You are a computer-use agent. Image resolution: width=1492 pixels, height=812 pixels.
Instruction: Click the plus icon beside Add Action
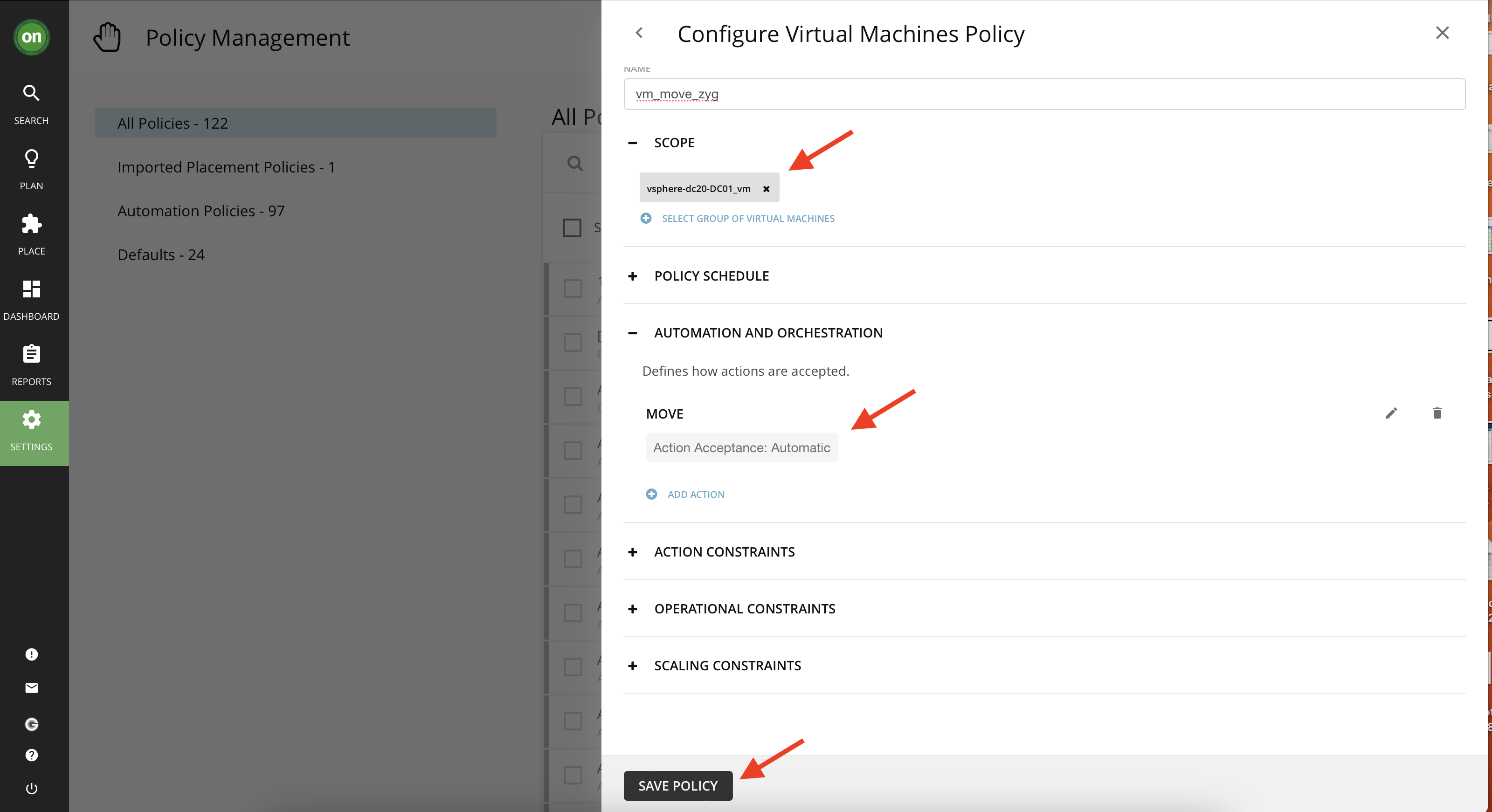(x=652, y=494)
